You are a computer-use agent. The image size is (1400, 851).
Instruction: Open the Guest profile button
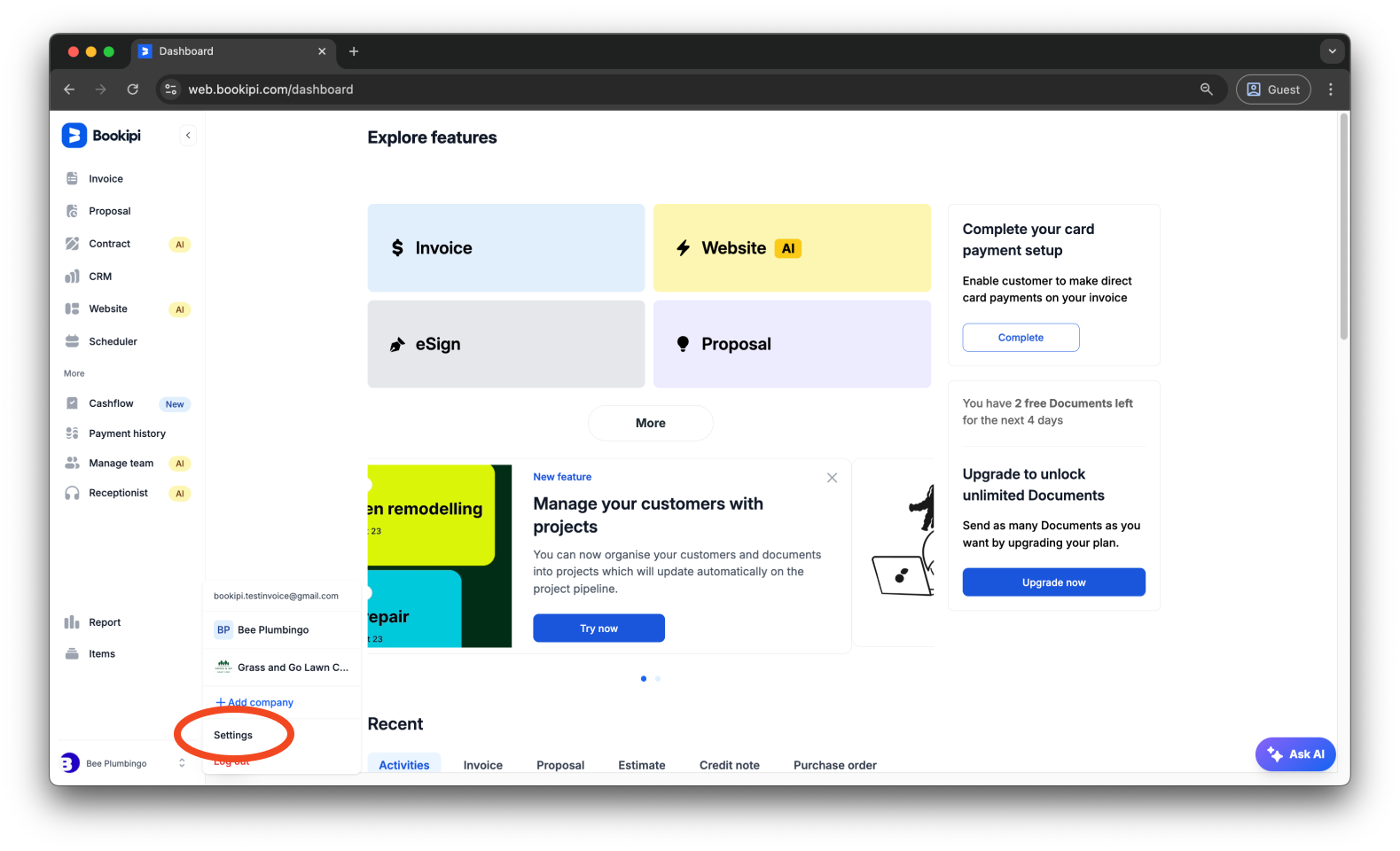coord(1273,90)
